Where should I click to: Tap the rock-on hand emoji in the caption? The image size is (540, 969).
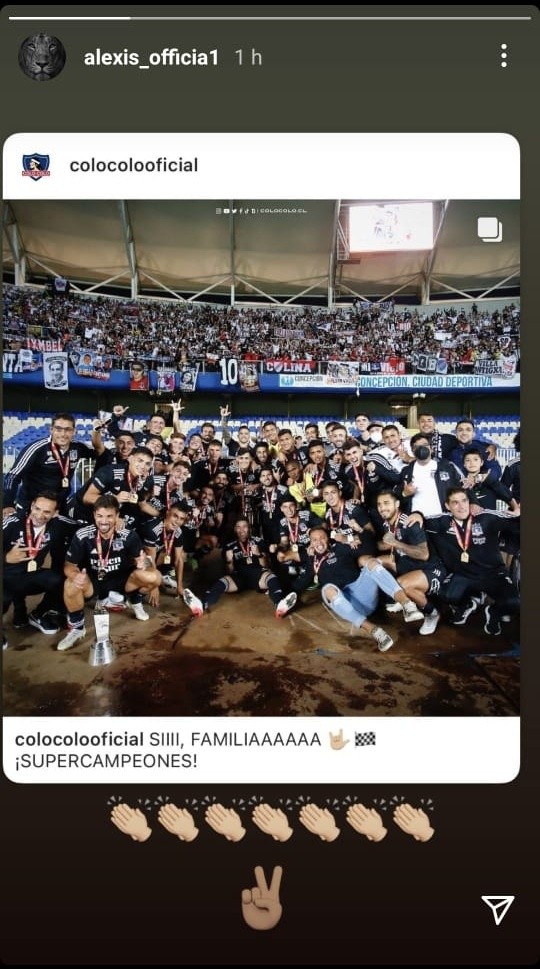pos(339,739)
